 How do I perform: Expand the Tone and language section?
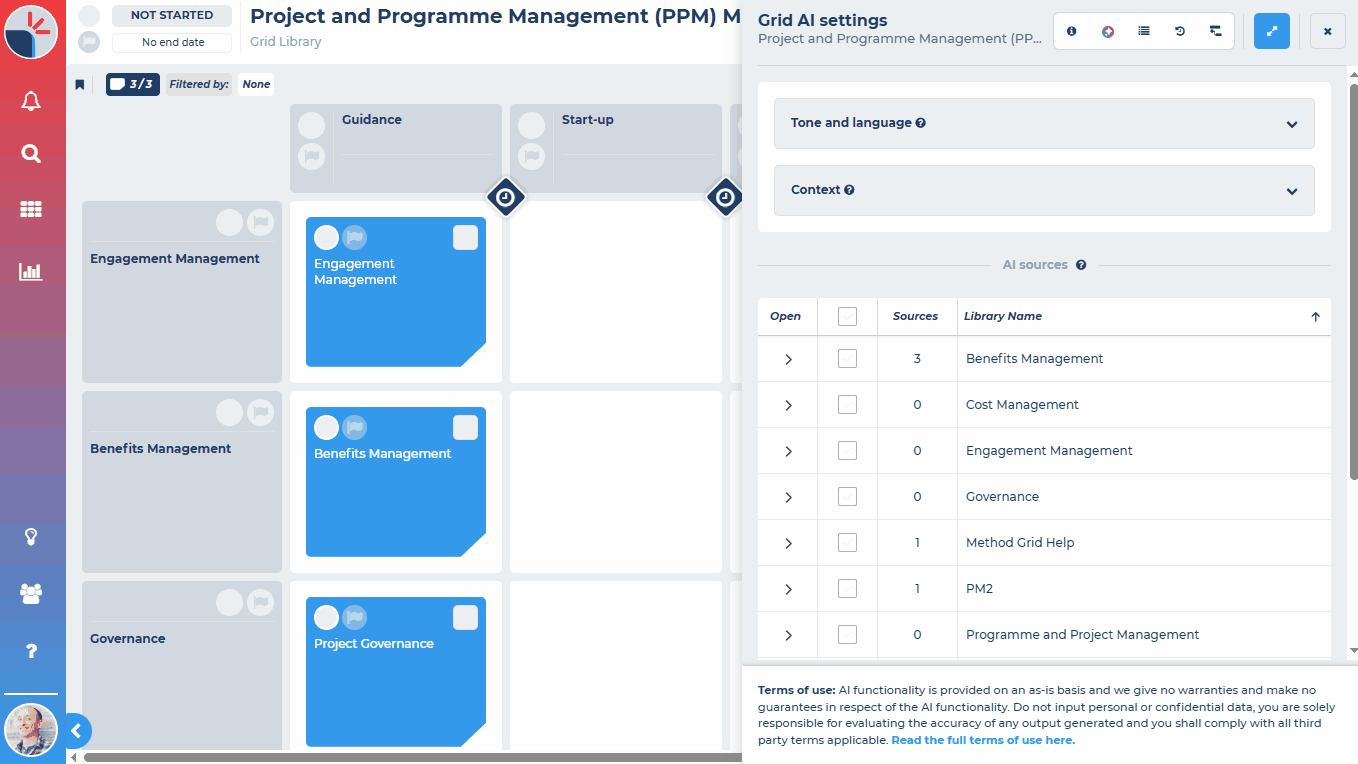[1044, 123]
